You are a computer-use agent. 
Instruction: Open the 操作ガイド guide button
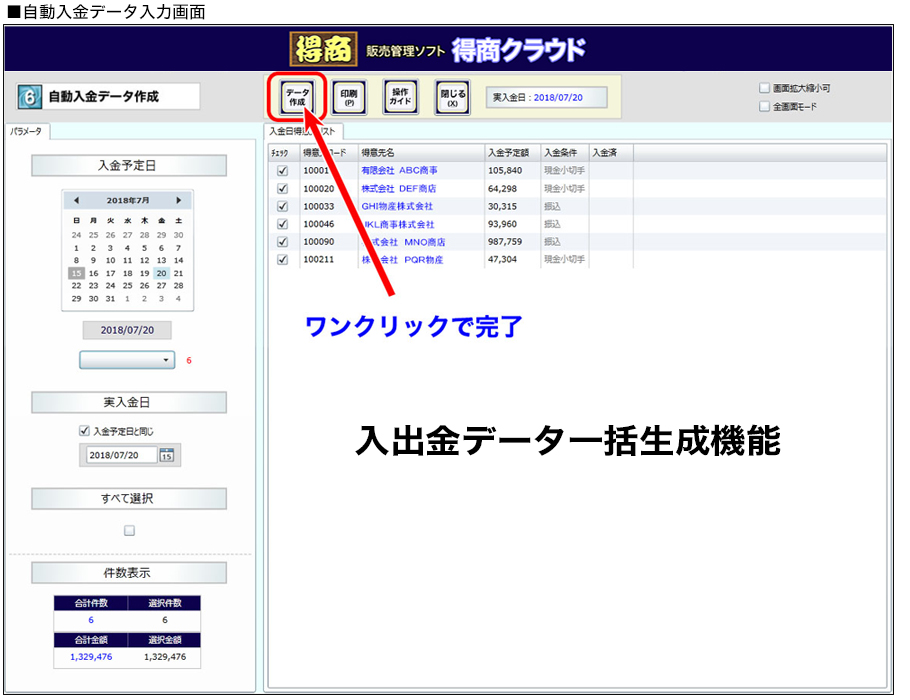400,97
